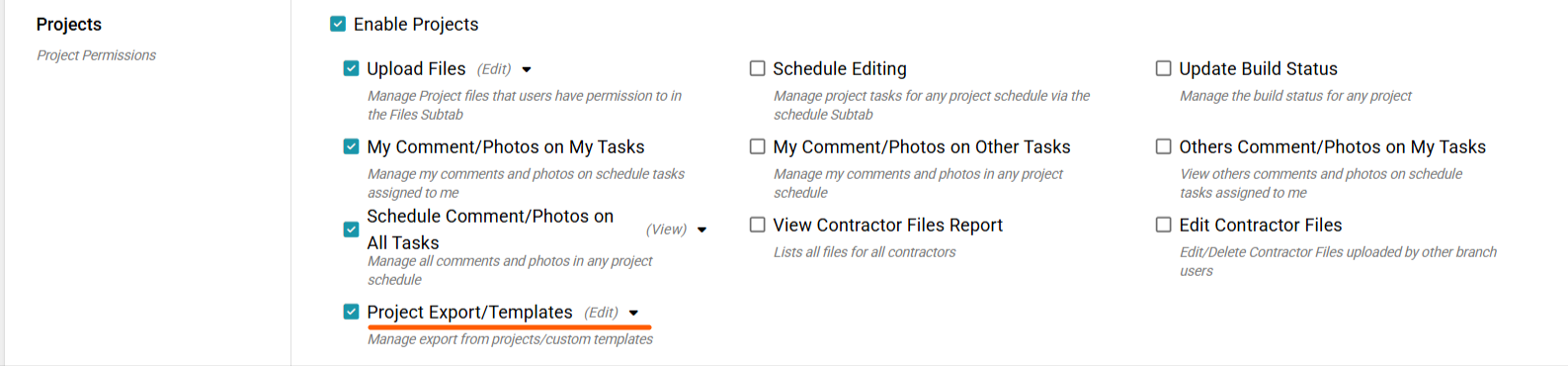
Task: Click the Enable Projects label text
Action: click(x=416, y=24)
